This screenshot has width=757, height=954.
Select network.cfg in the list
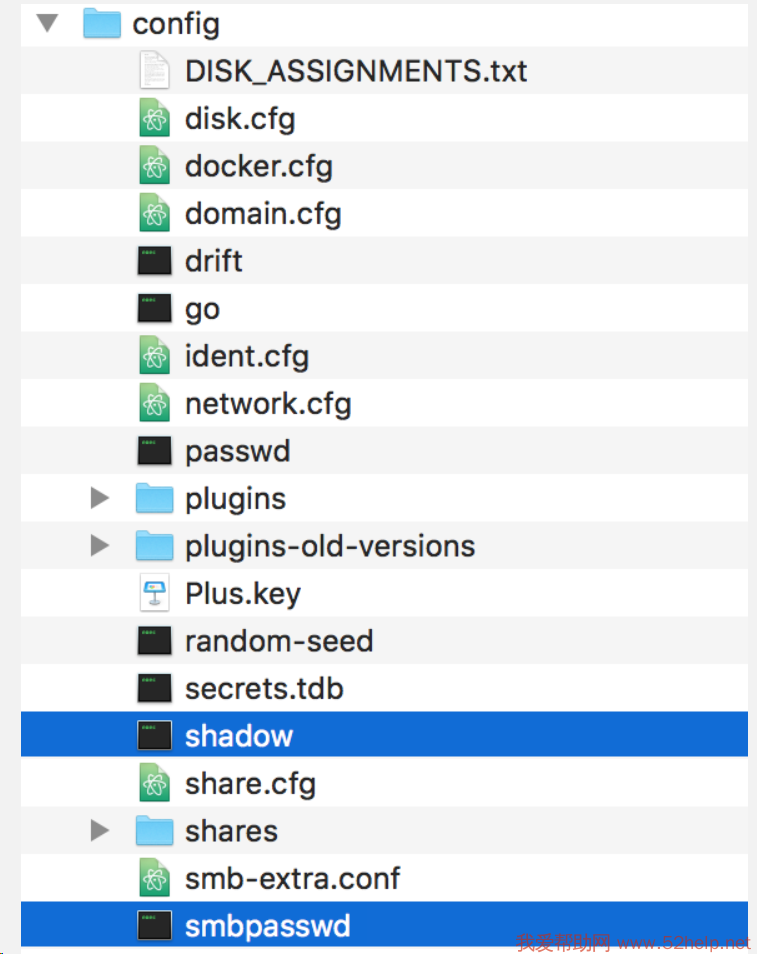[268, 404]
